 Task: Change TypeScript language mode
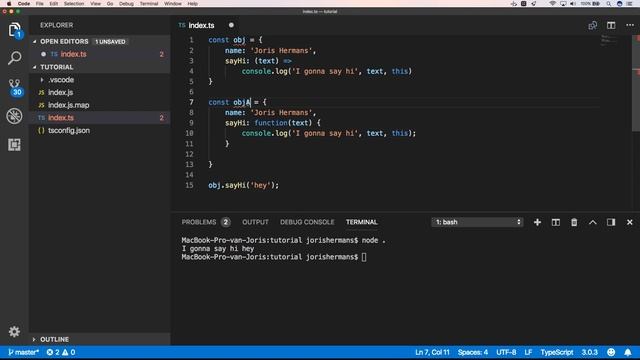coord(557,352)
